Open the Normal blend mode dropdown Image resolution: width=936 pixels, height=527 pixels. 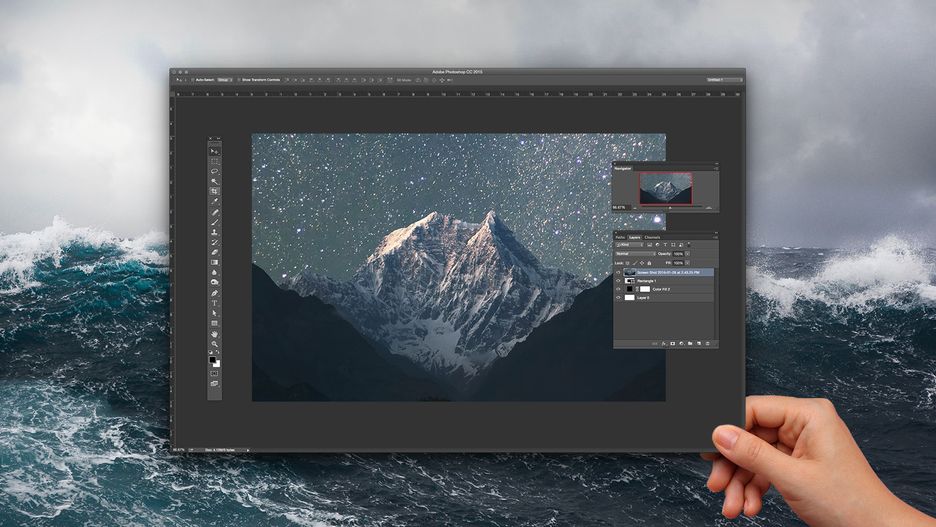click(x=635, y=254)
